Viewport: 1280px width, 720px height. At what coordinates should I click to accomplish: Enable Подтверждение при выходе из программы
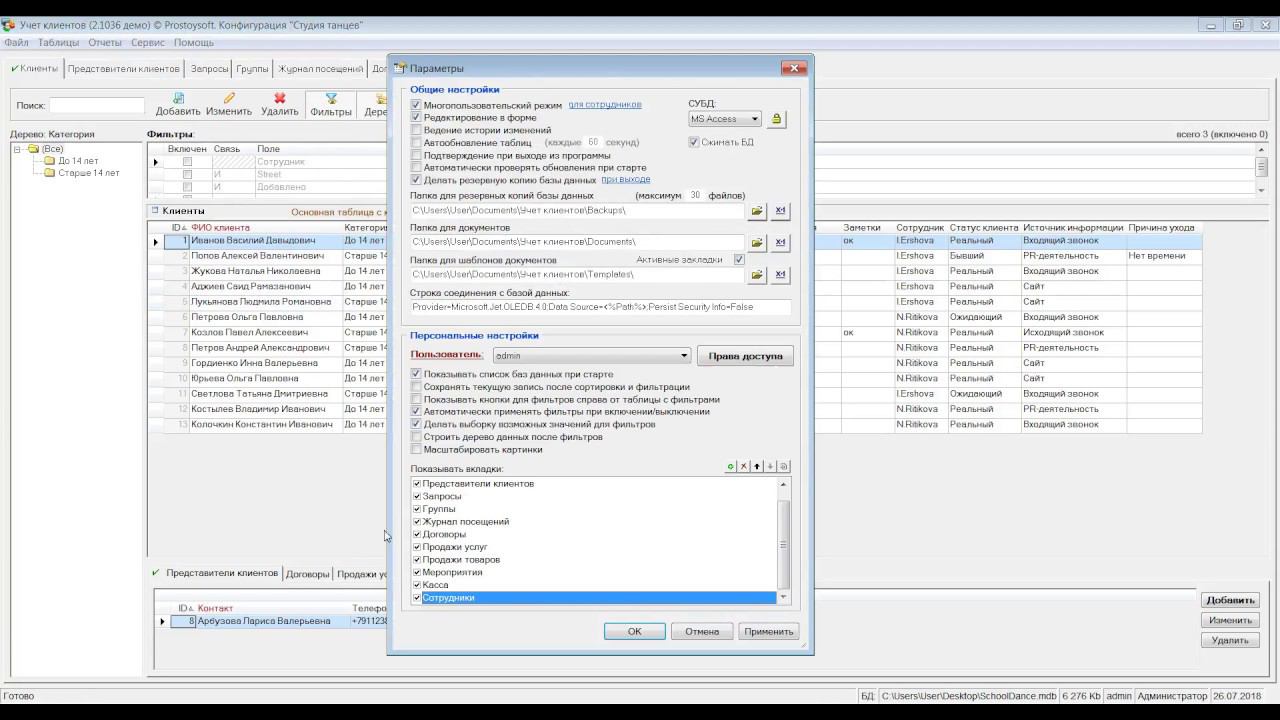tap(416, 155)
